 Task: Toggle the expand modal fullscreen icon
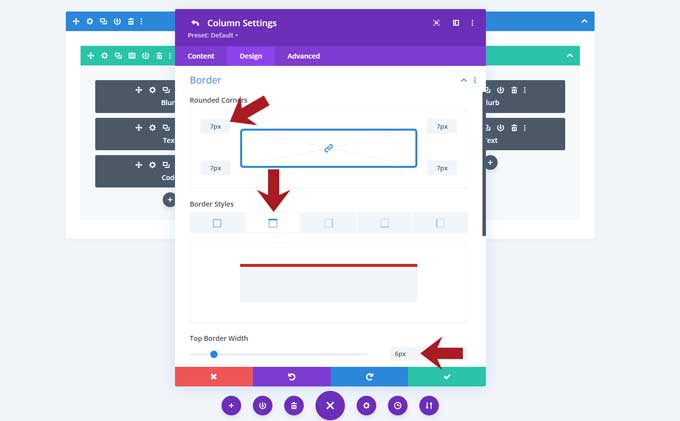pos(436,23)
